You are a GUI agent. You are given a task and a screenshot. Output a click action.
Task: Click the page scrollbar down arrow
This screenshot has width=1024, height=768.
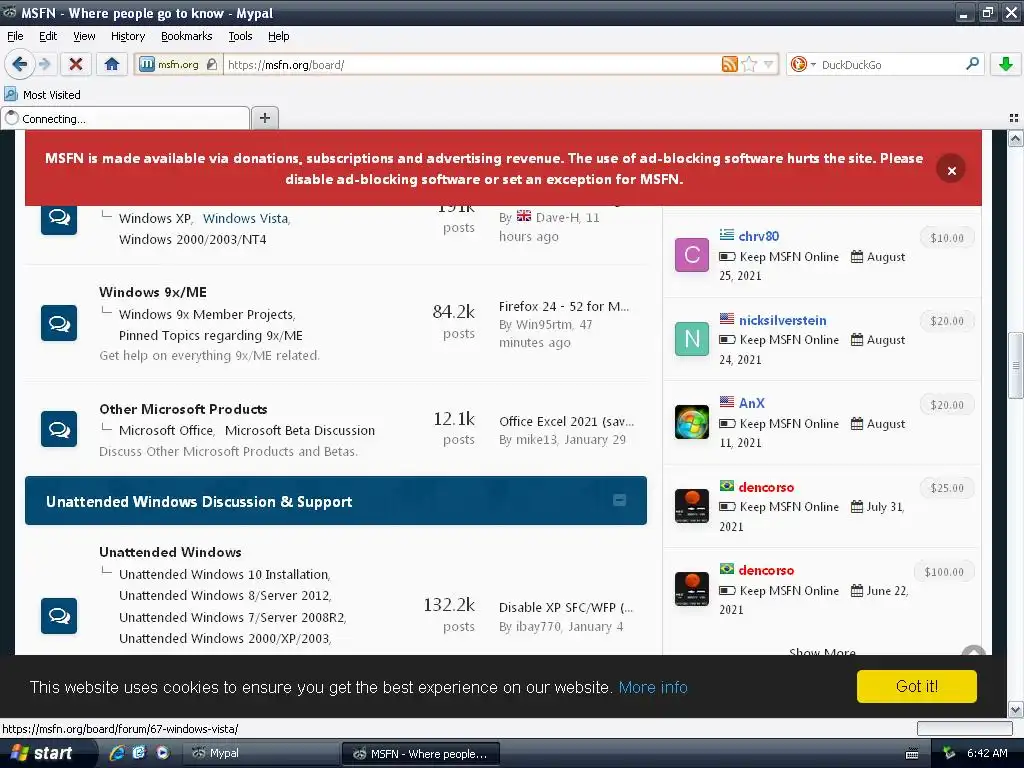tap(1016, 709)
